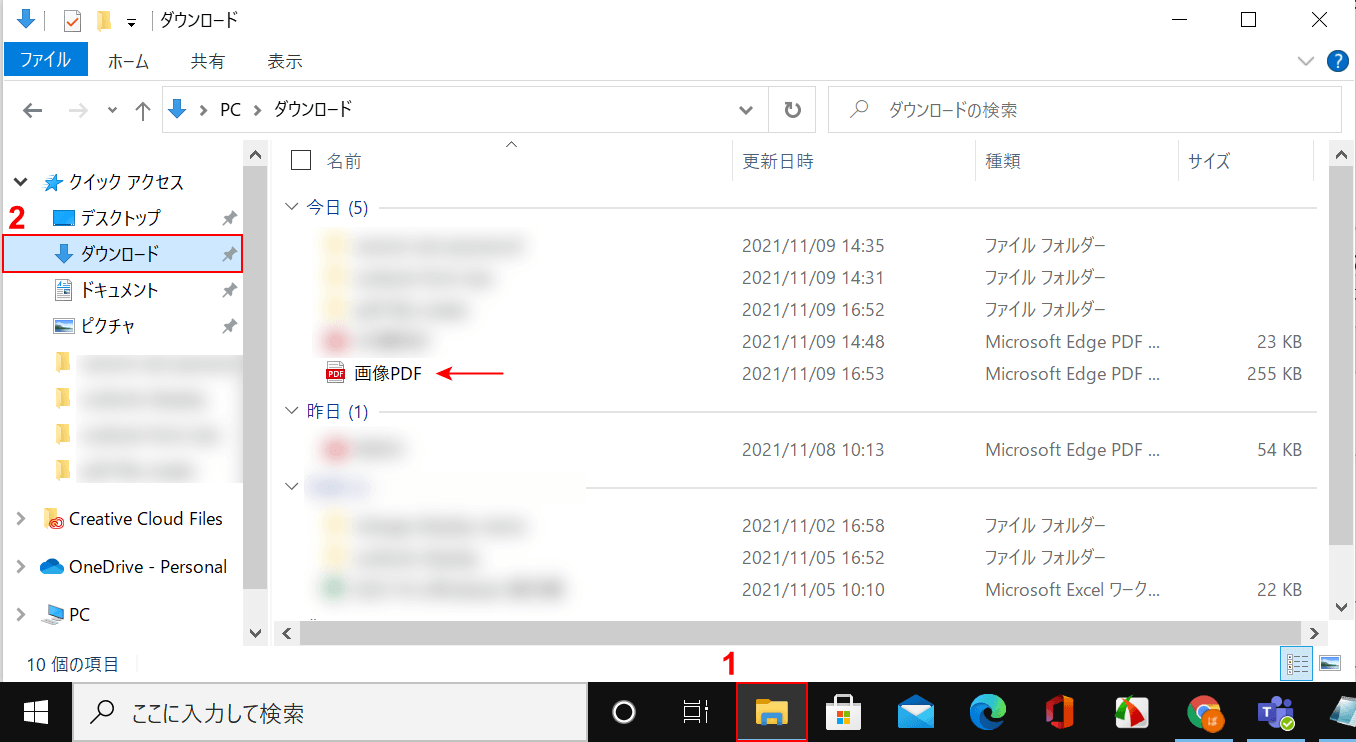Open デスクトップ in navigation pane

[120, 218]
